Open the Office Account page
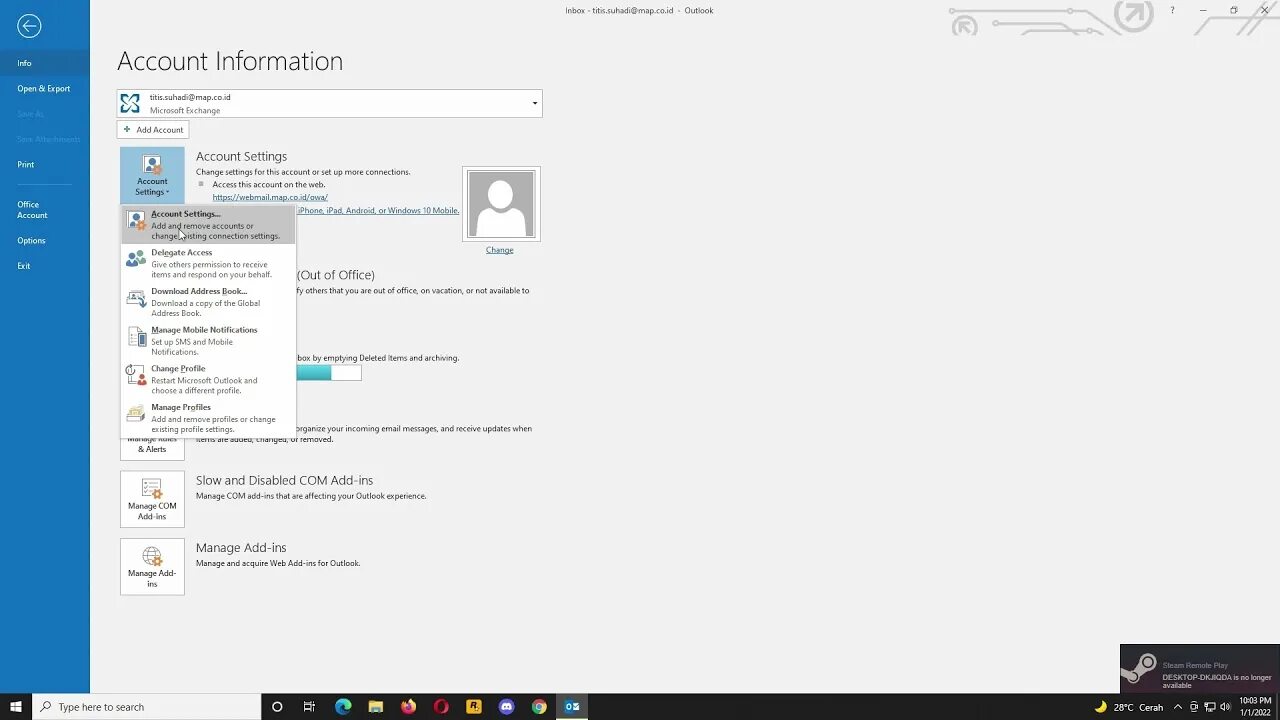Viewport: 1280px width, 720px height. click(44, 210)
